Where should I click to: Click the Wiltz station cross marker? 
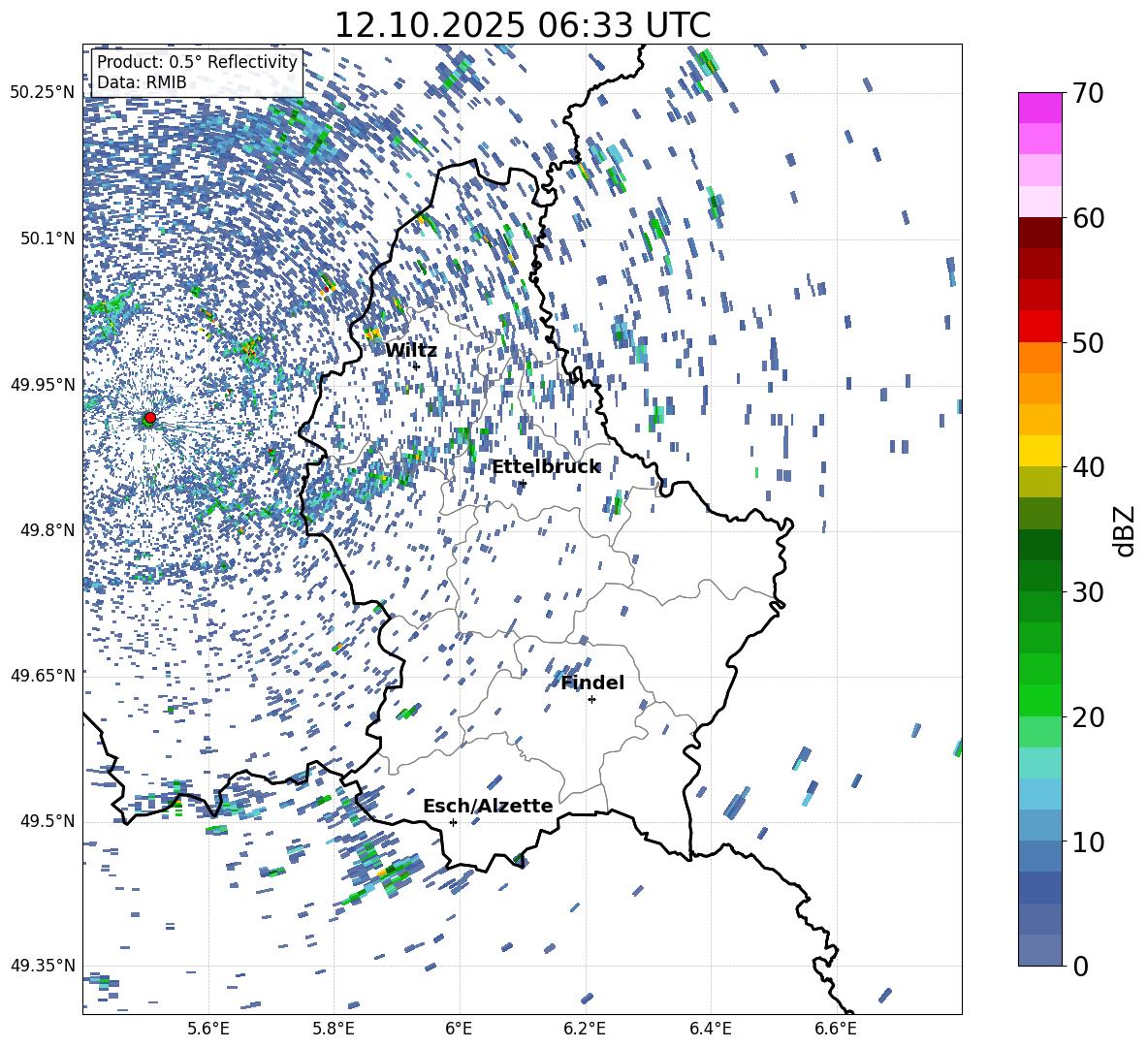[x=416, y=365]
